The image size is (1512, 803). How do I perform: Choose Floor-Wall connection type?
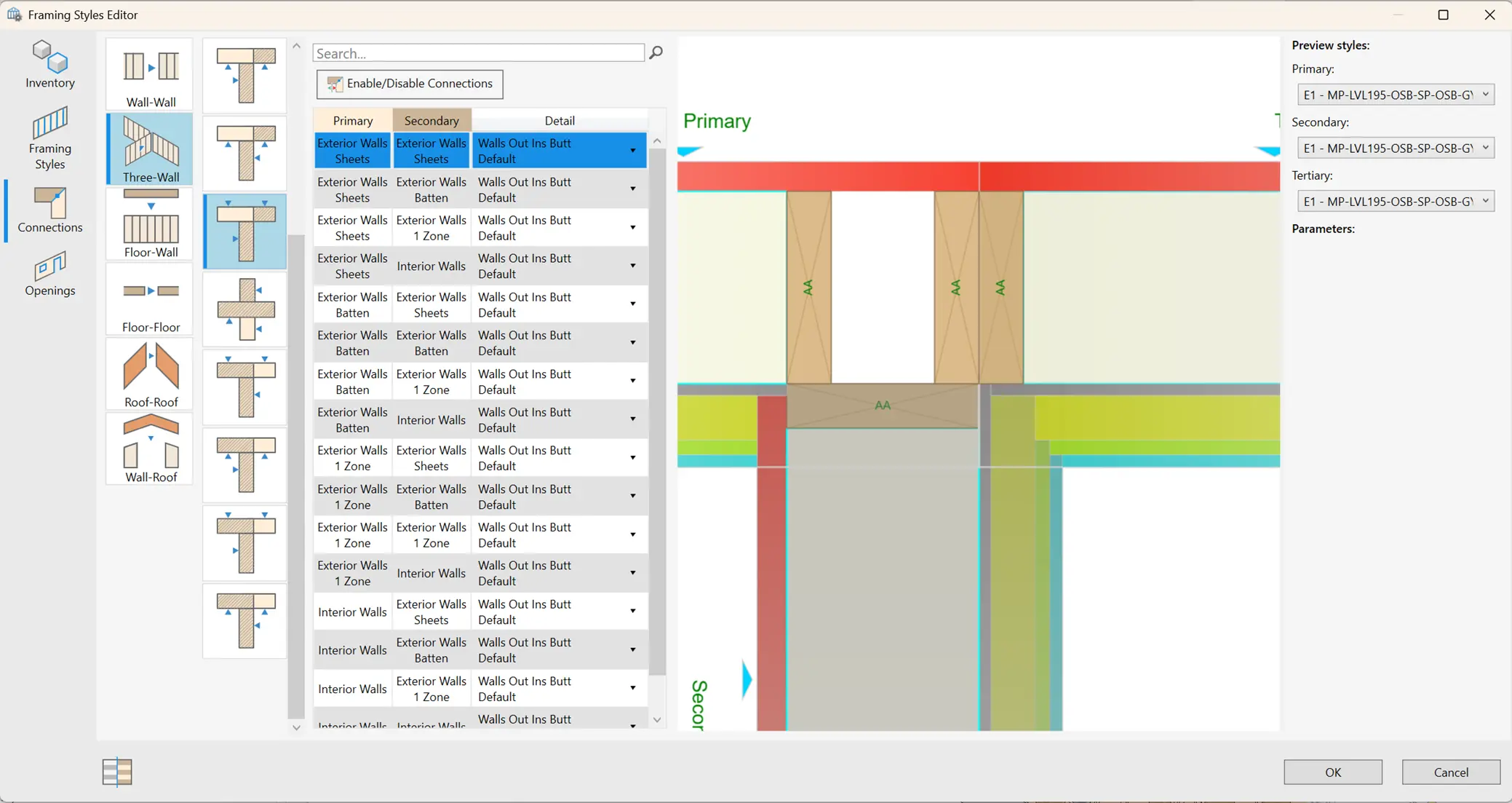(x=150, y=224)
